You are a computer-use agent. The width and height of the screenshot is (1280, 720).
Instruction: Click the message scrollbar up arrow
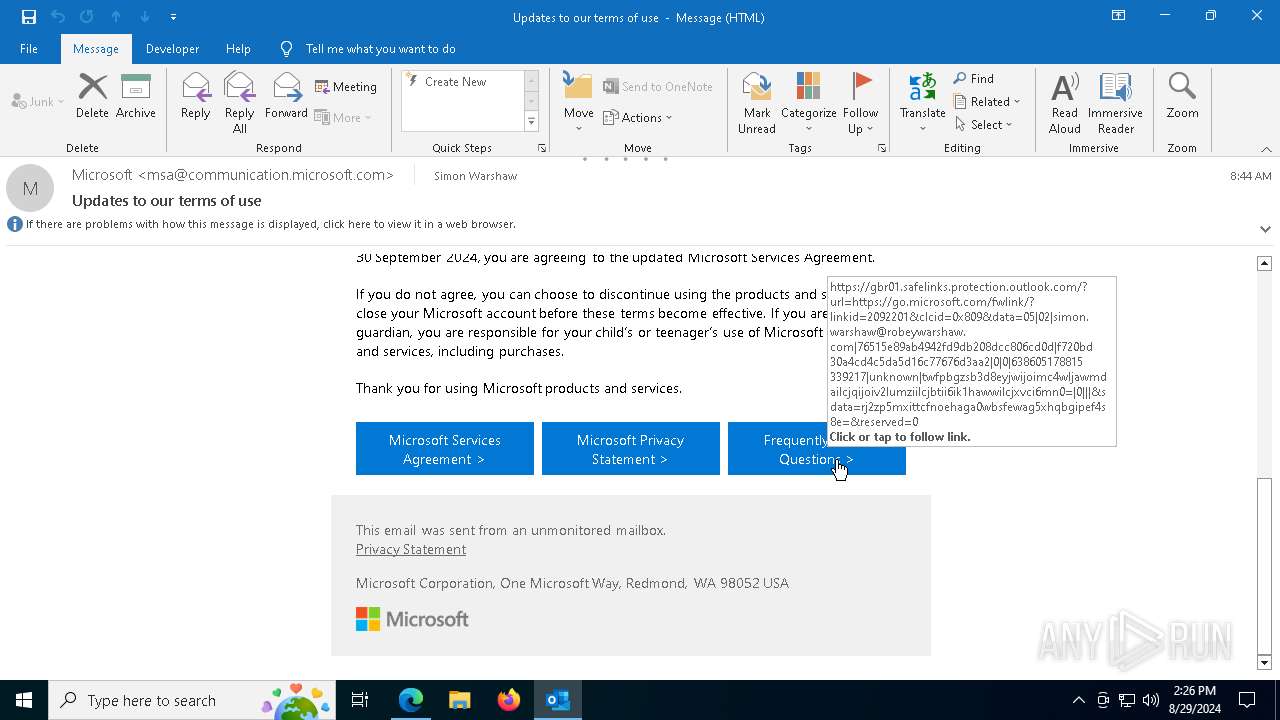point(1264,263)
